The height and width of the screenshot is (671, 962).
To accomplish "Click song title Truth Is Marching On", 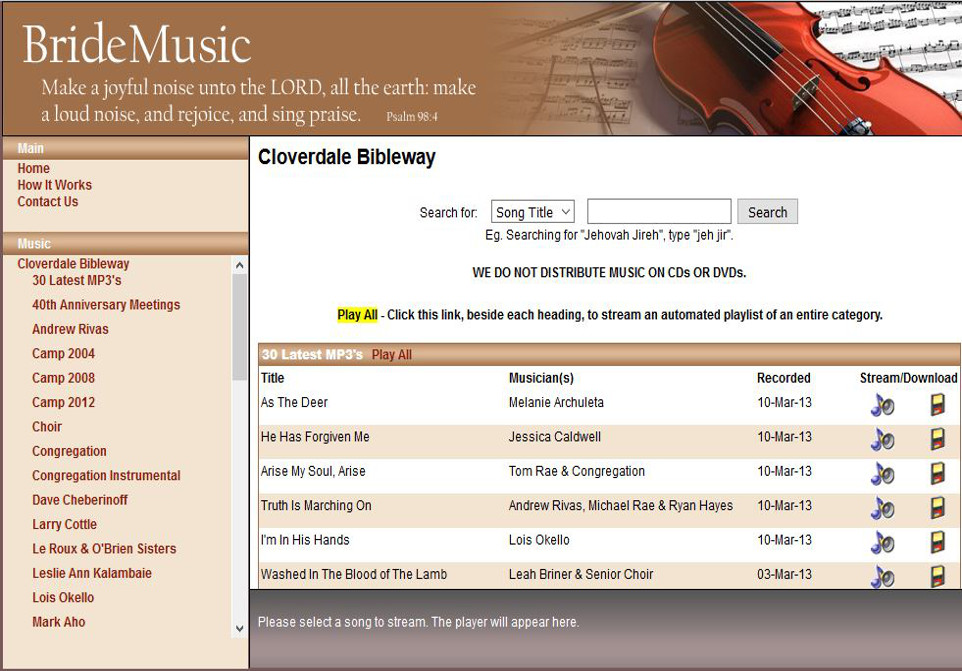I will (x=316, y=505).
